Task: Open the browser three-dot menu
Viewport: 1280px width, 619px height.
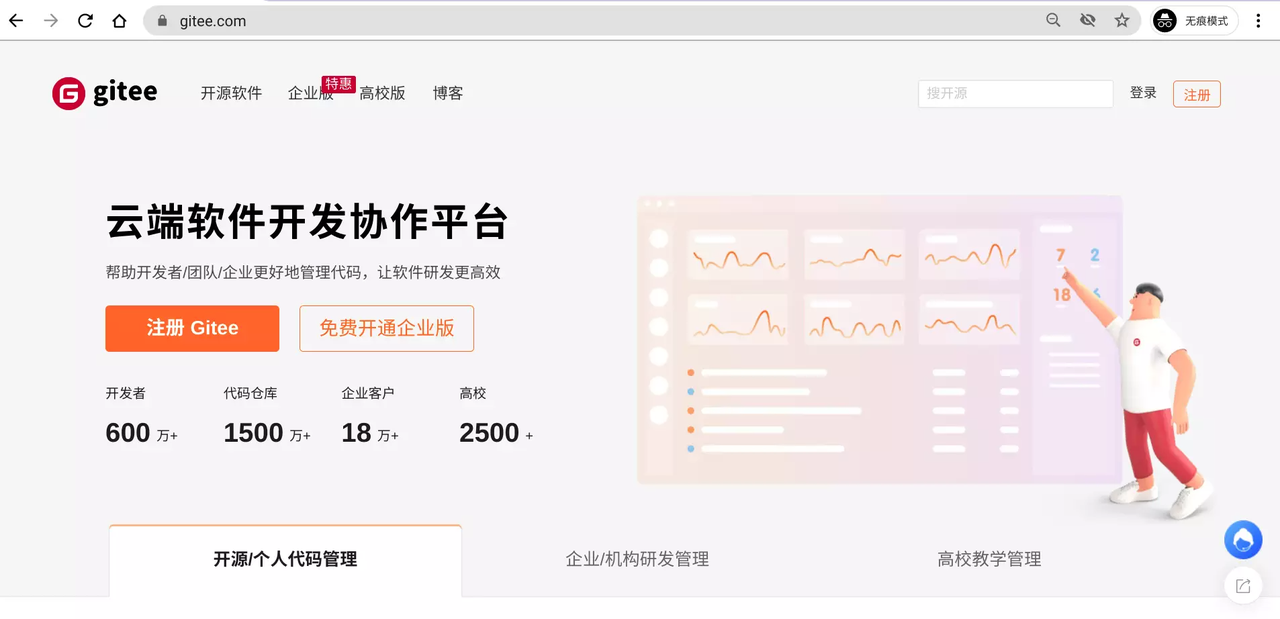Action: click(x=1258, y=20)
